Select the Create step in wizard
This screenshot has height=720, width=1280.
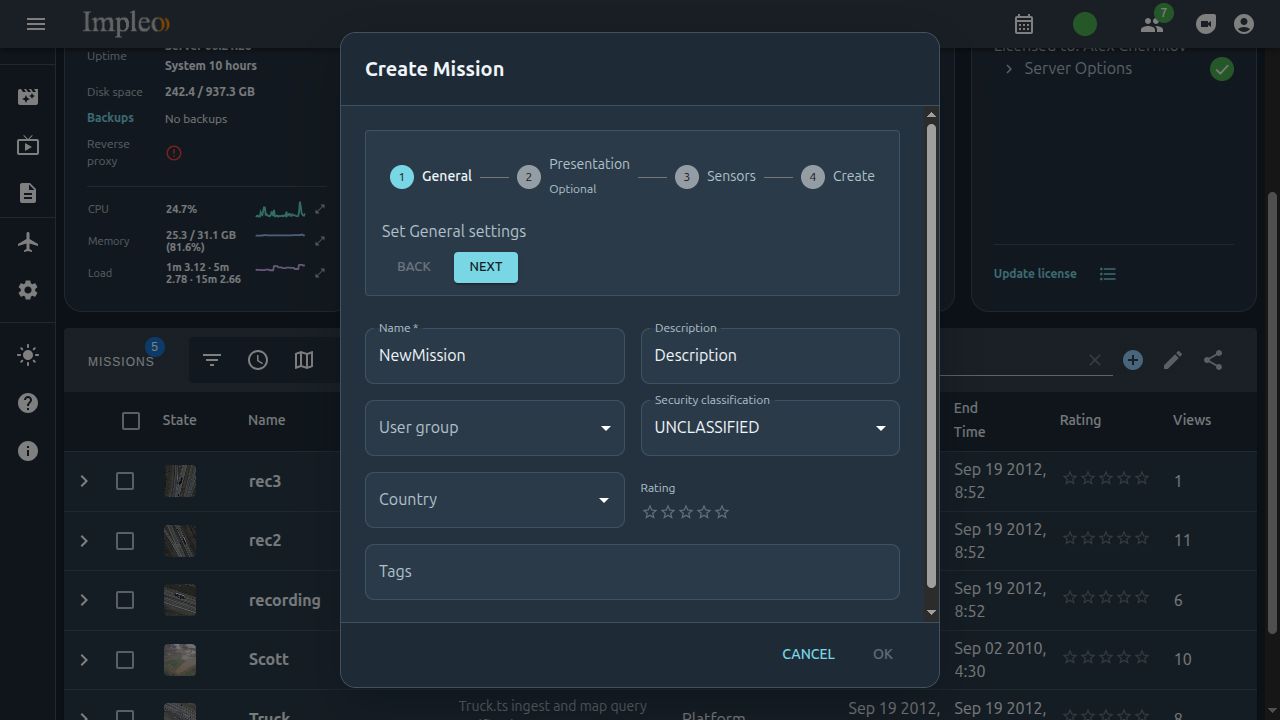(838, 176)
